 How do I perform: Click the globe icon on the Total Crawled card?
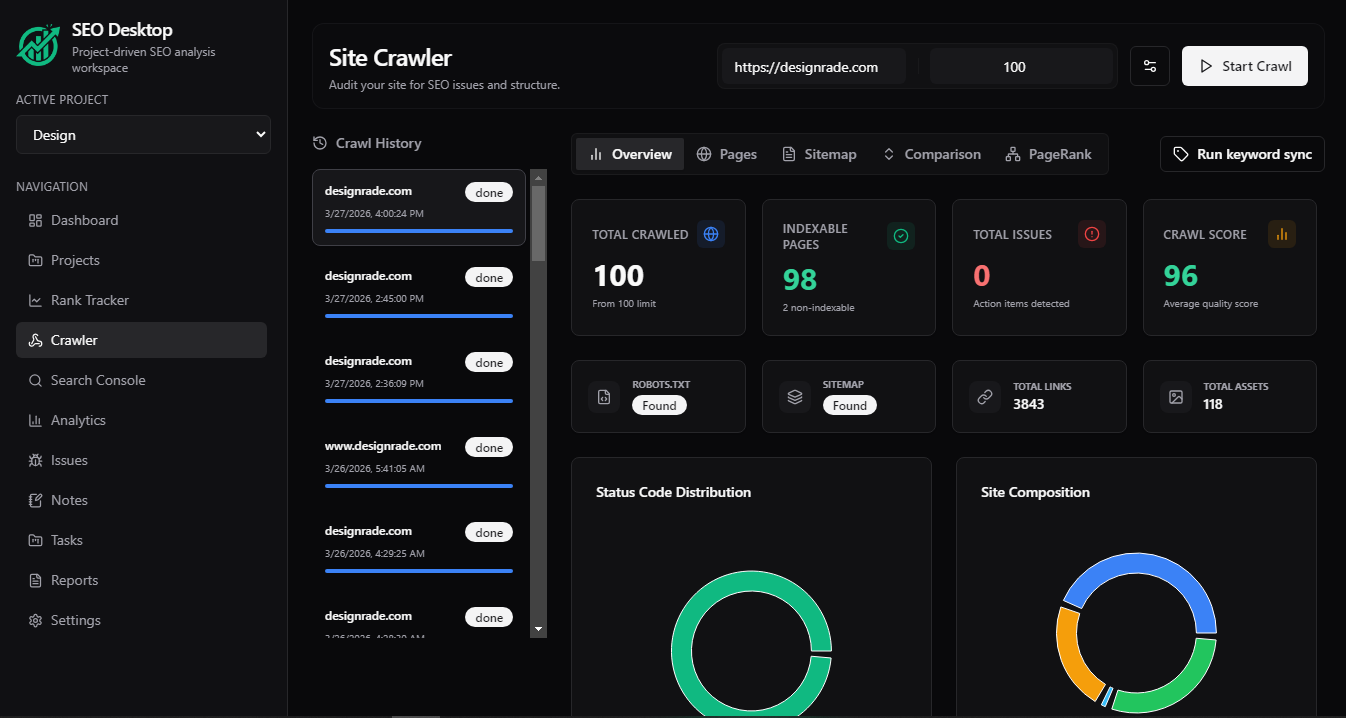711,234
